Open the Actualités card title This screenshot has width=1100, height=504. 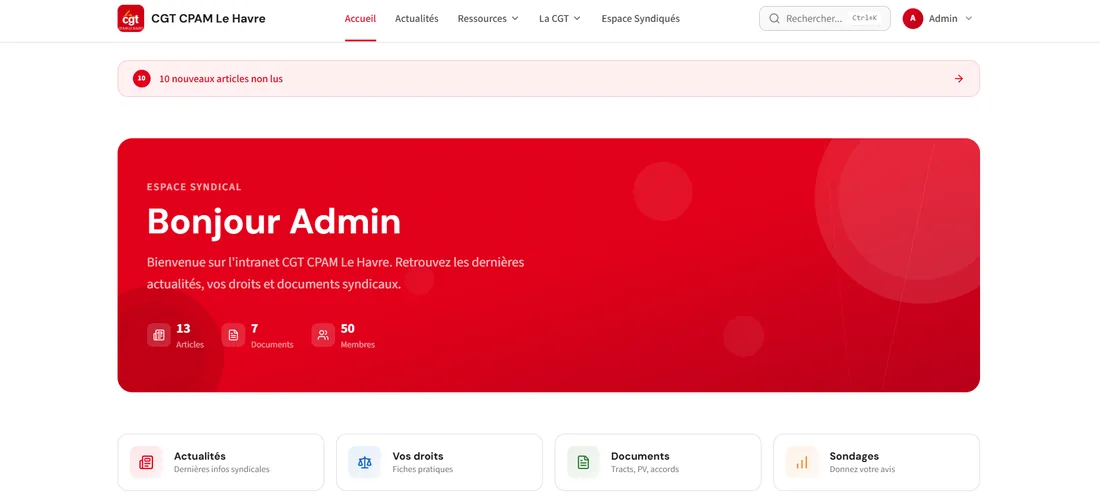200,456
